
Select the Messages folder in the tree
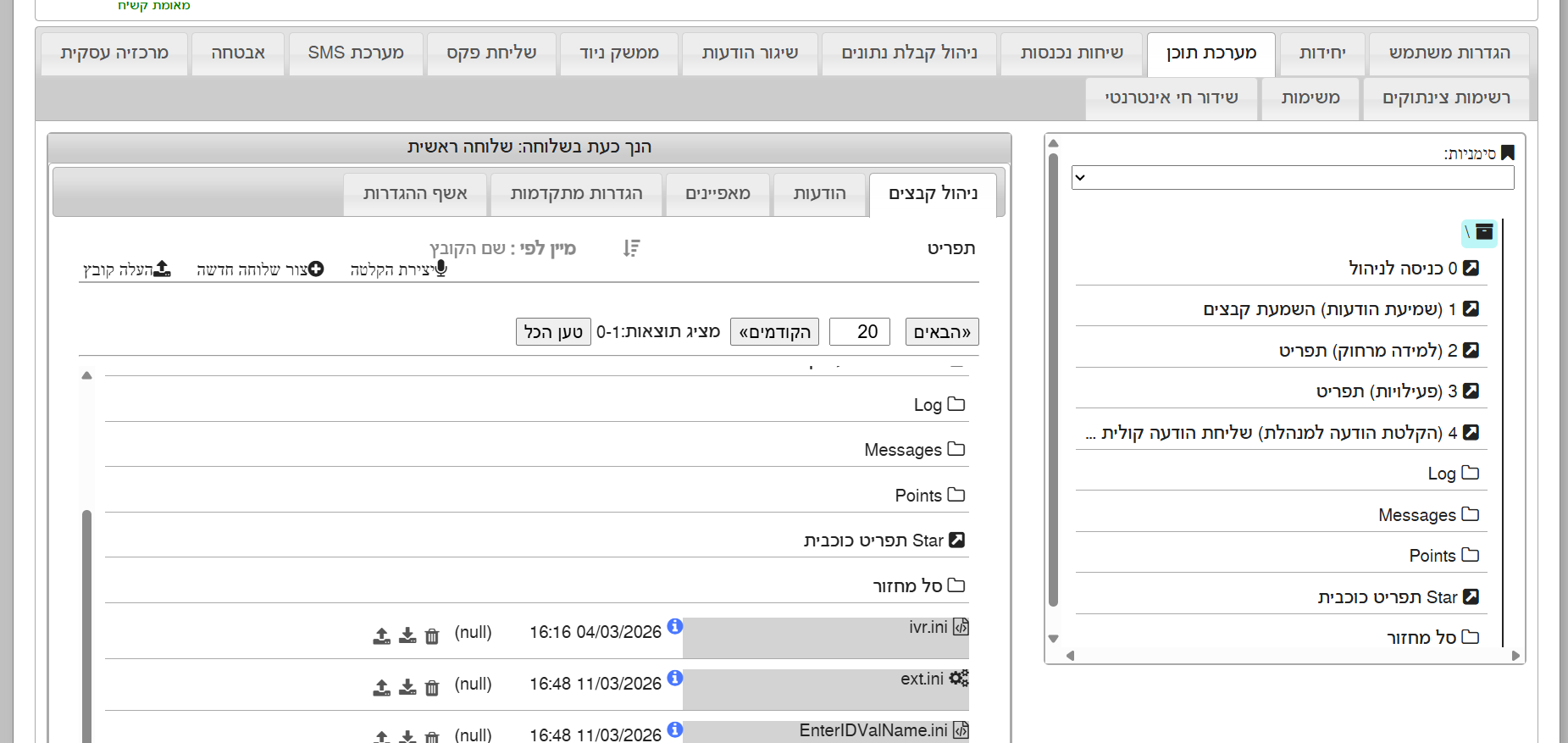click(x=1428, y=515)
